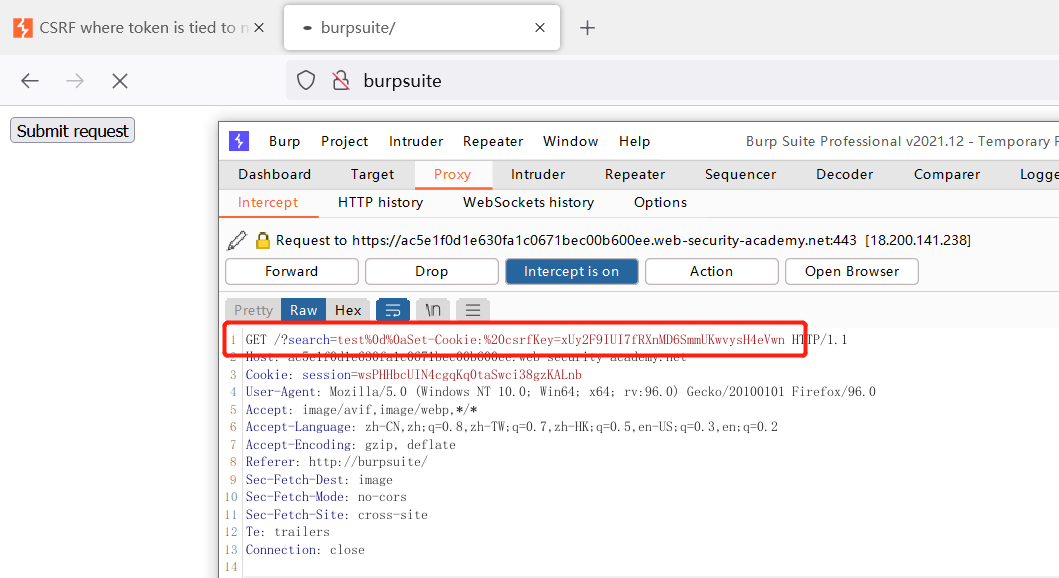
Task: Switch to the Pretty view
Action: pos(253,310)
